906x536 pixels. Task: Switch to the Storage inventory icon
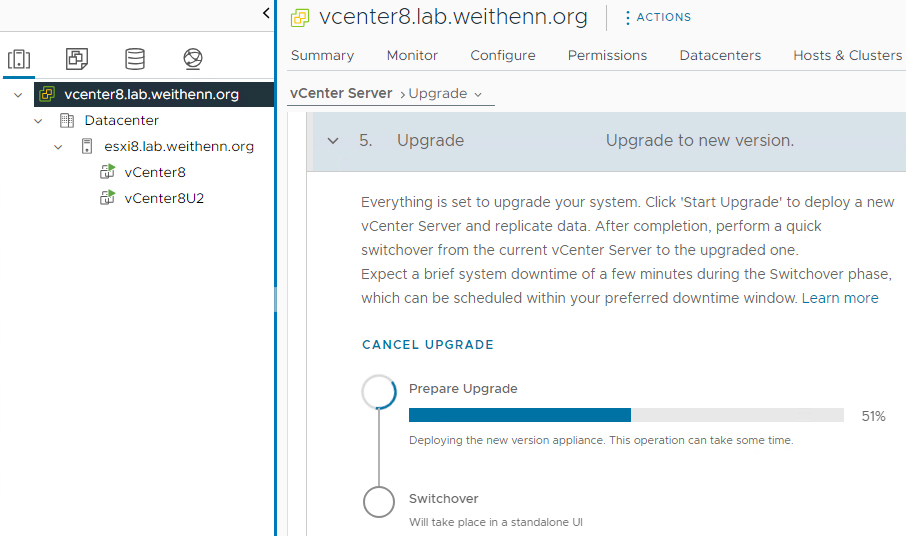[135, 59]
